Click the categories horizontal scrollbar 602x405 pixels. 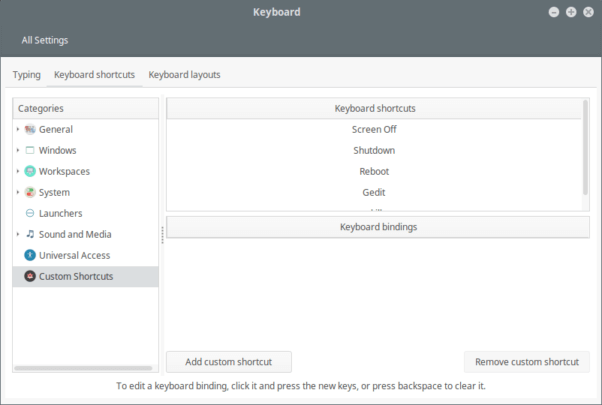pyautogui.click(x=83, y=368)
